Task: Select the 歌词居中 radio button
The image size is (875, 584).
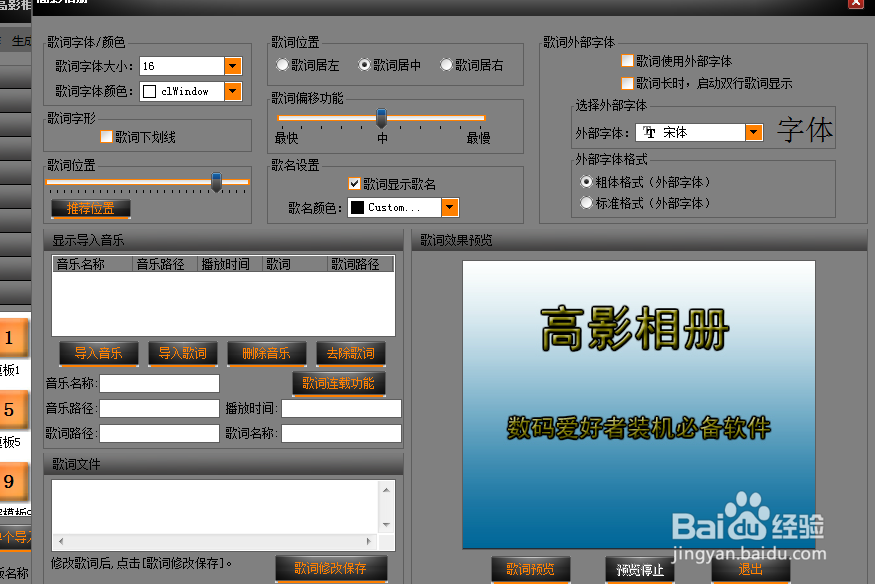Action: tap(364, 65)
